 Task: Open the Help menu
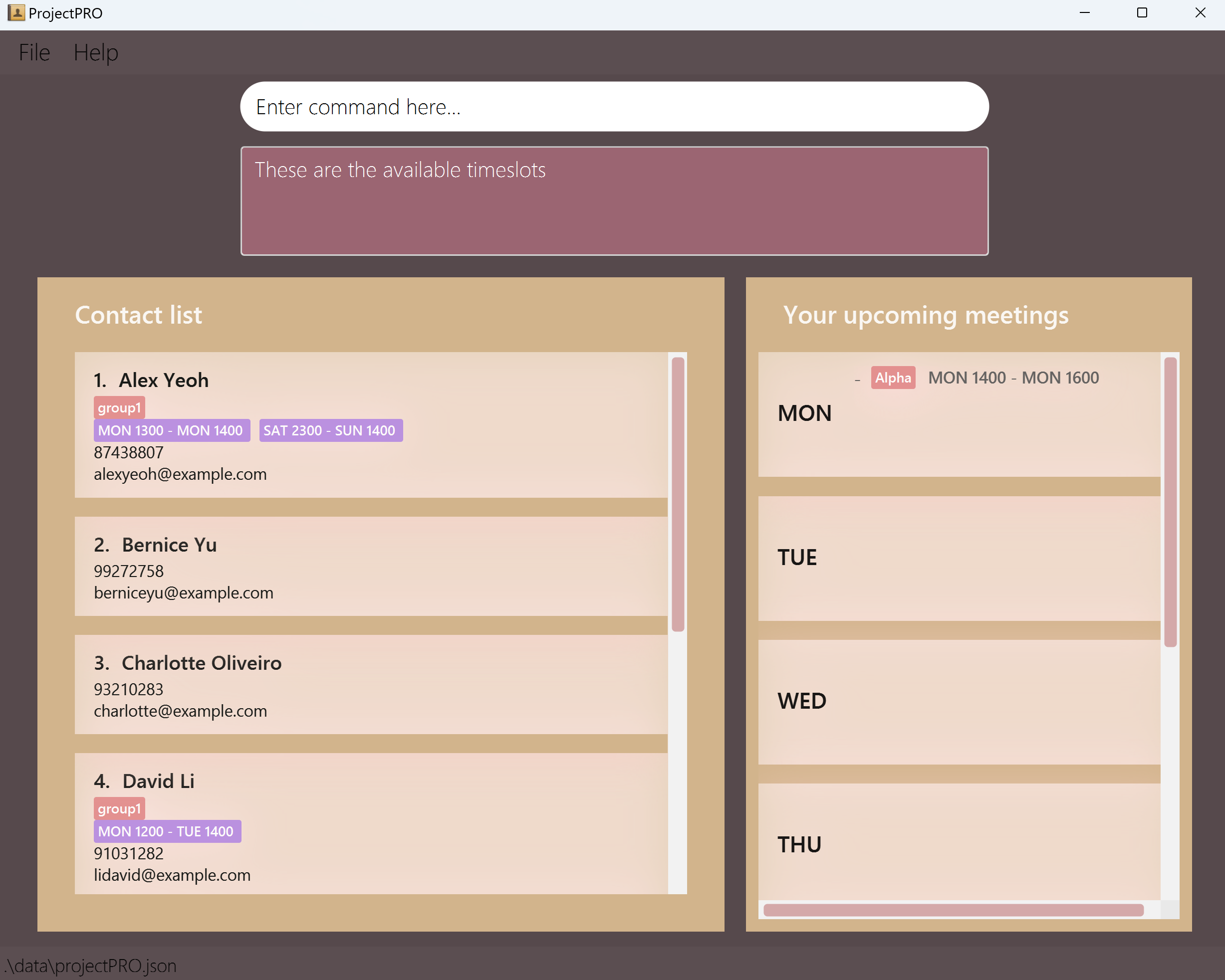(x=95, y=52)
